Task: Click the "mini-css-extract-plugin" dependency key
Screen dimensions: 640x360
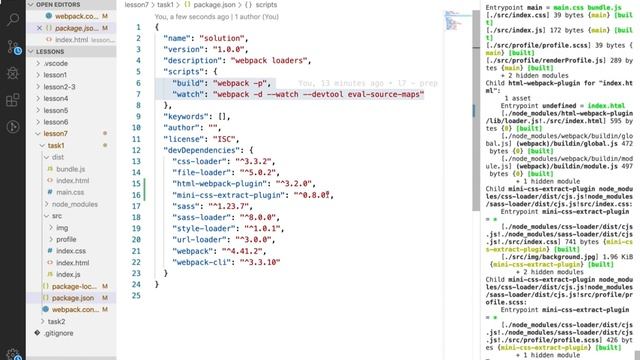Action: tap(228, 195)
